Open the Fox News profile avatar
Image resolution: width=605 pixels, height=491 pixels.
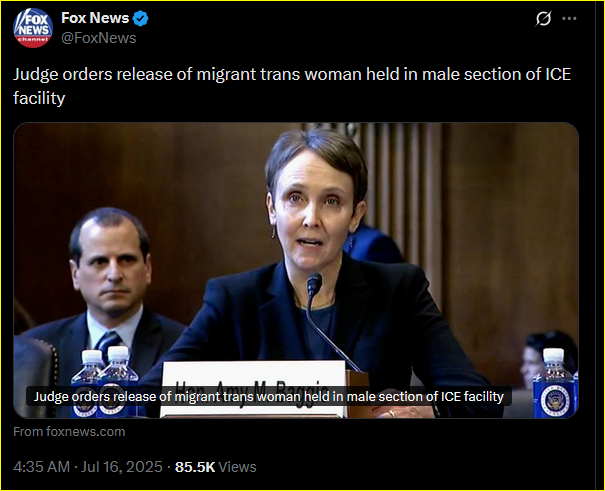coord(33,28)
